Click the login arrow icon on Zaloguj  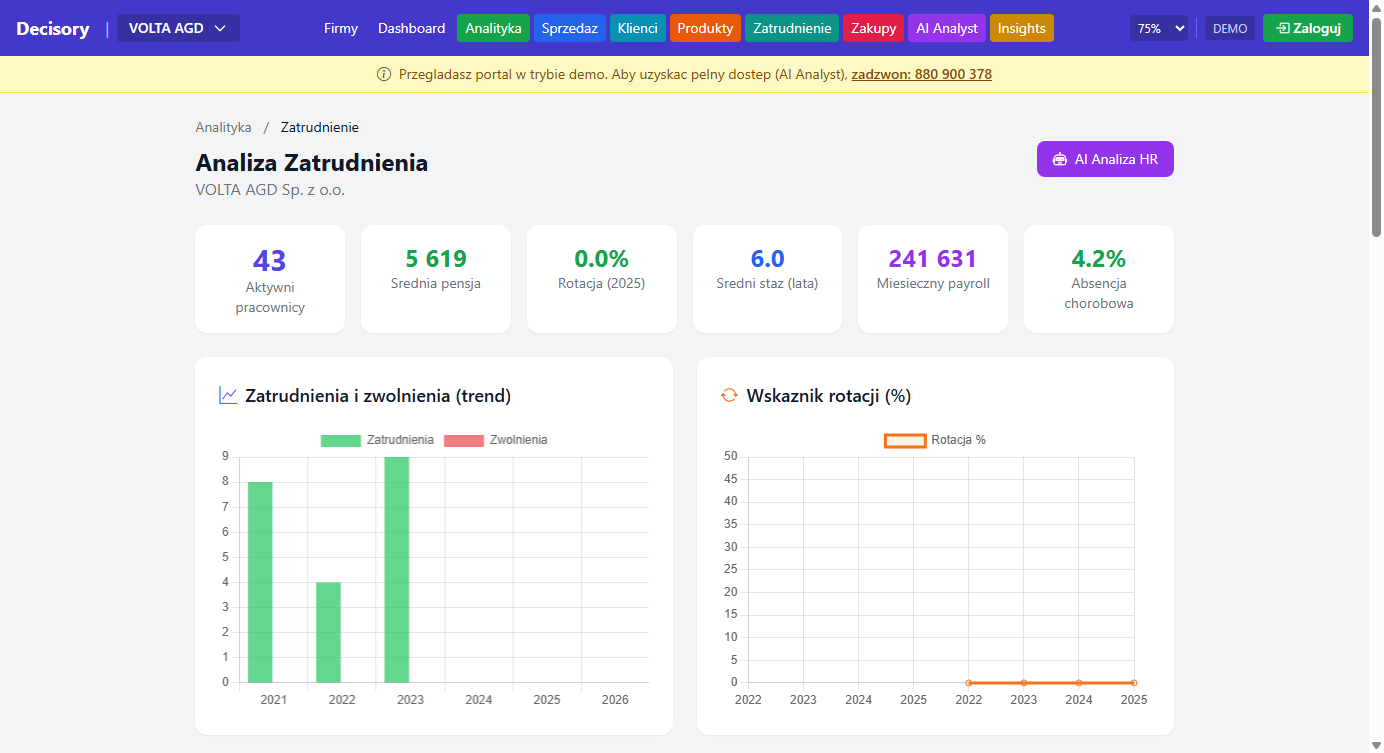pos(1282,28)
